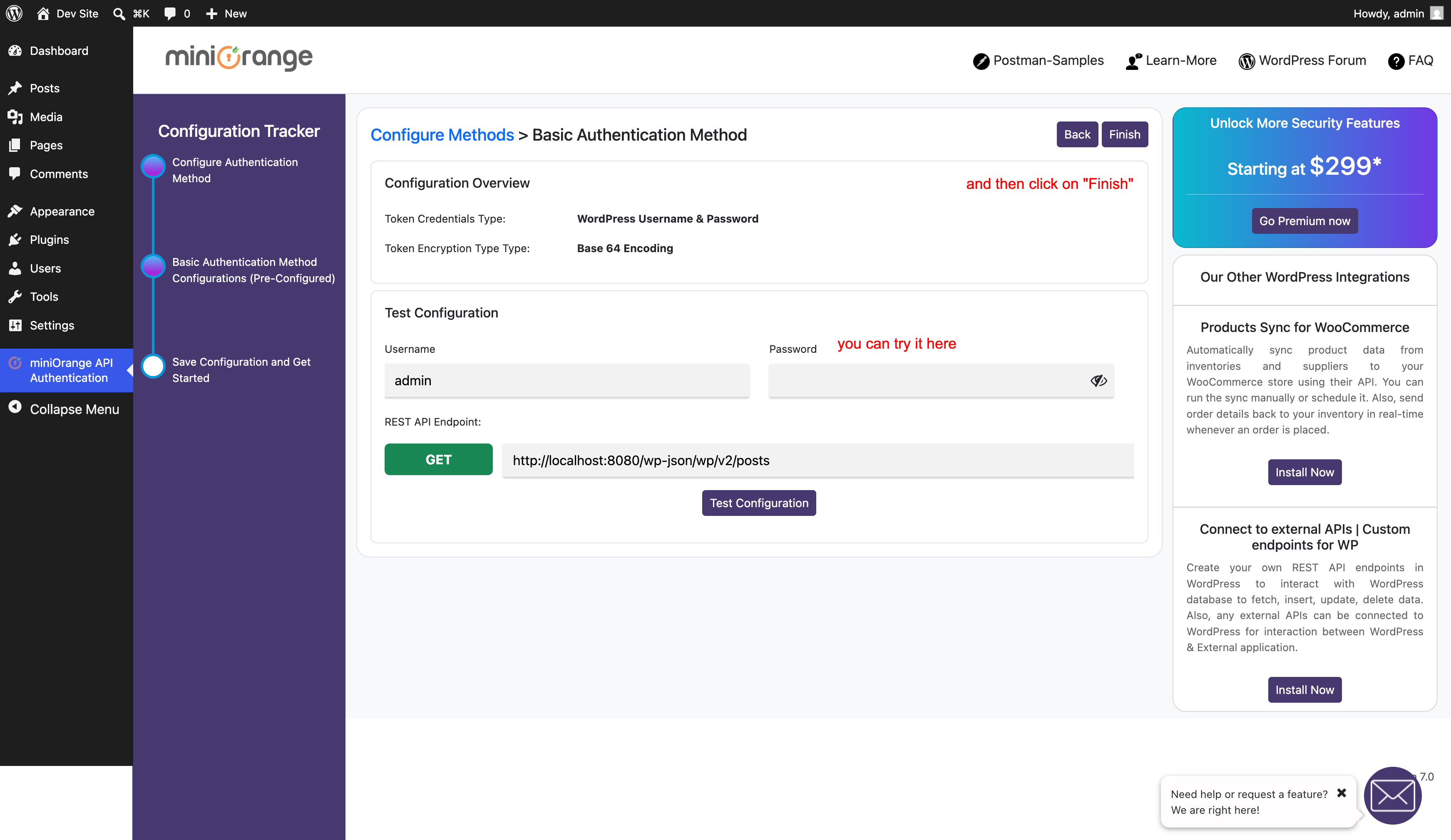Click New in the admin bar
The width and height of the screenshot is (1451, 840).
[236, 13]
